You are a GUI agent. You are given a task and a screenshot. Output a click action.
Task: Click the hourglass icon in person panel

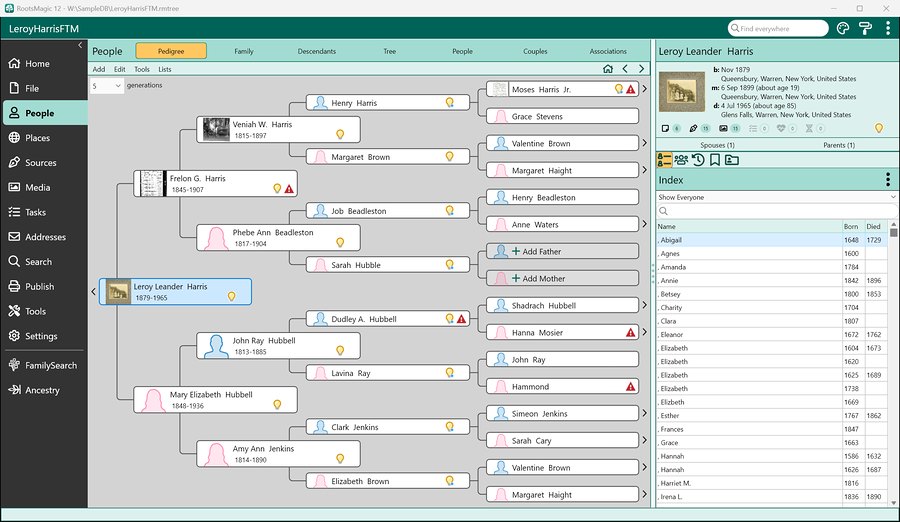pyautogui.click(x=809, y=128)
